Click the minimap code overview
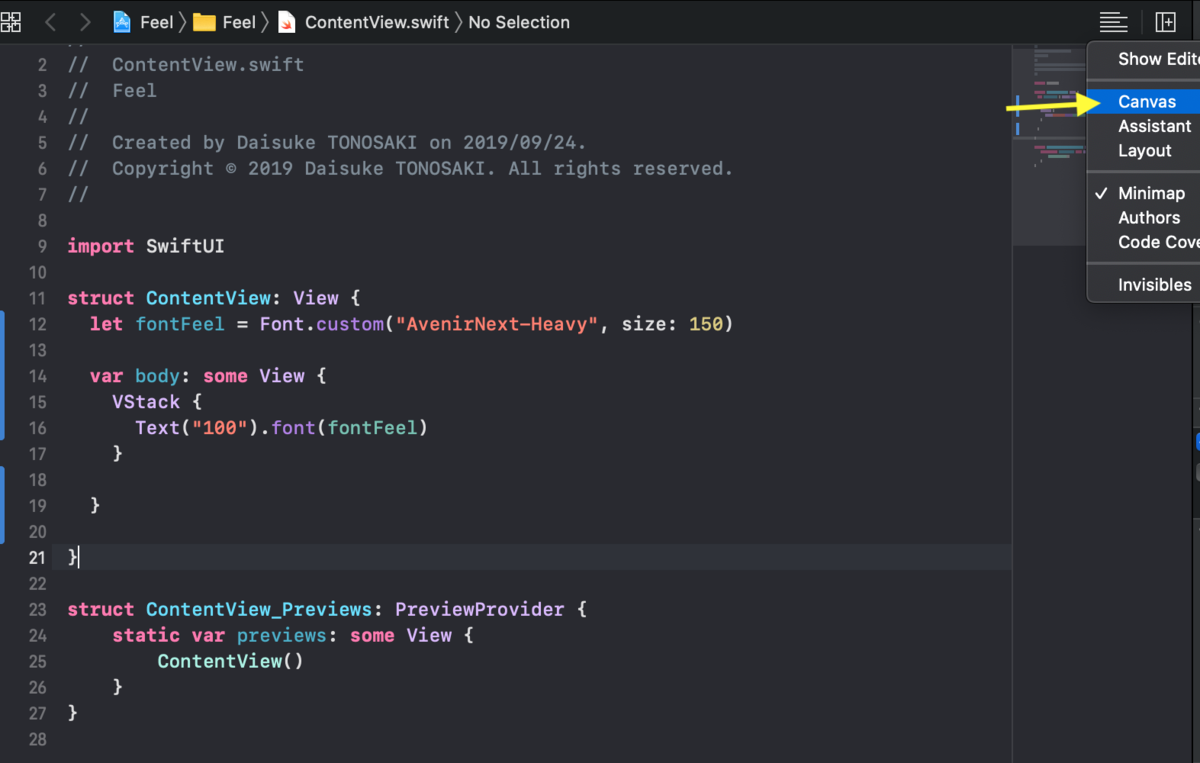This screenshot has height=763, width=1200. tap(1050, 145)
